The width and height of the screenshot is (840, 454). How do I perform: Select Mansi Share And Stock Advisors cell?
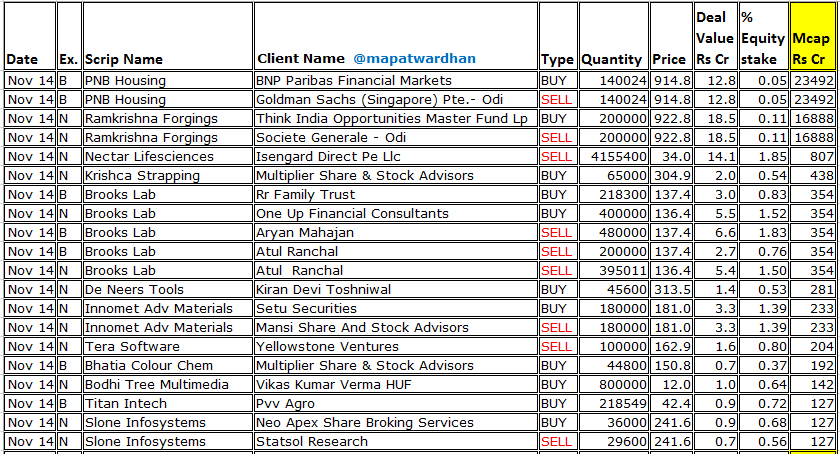tap(396, 328)
